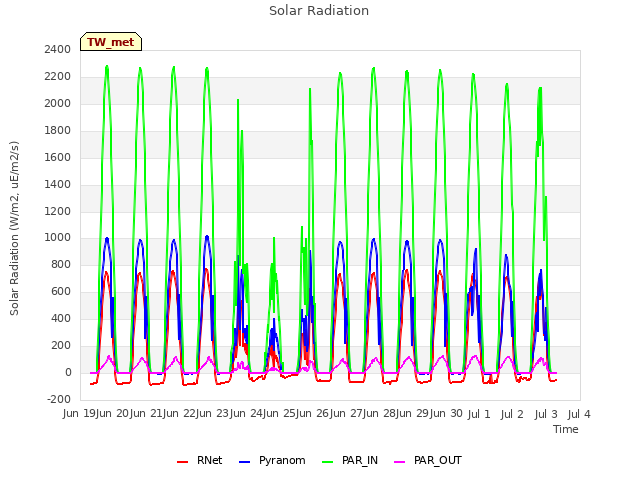The image size is (640, 480).
Task: Click the -200 y-axis tick label
Action: coord(59,399)
